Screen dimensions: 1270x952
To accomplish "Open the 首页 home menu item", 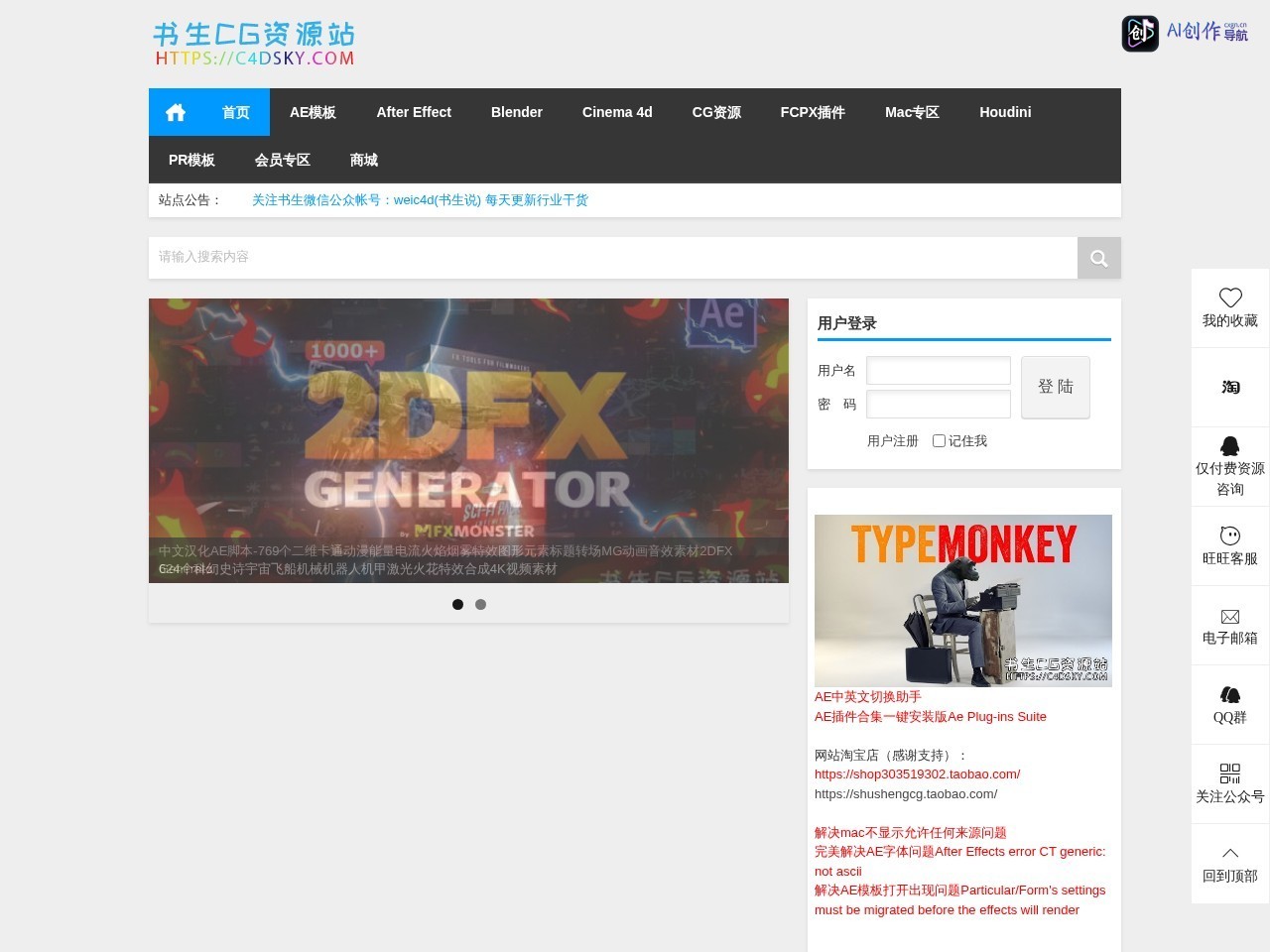I will [x=236, y=112].
